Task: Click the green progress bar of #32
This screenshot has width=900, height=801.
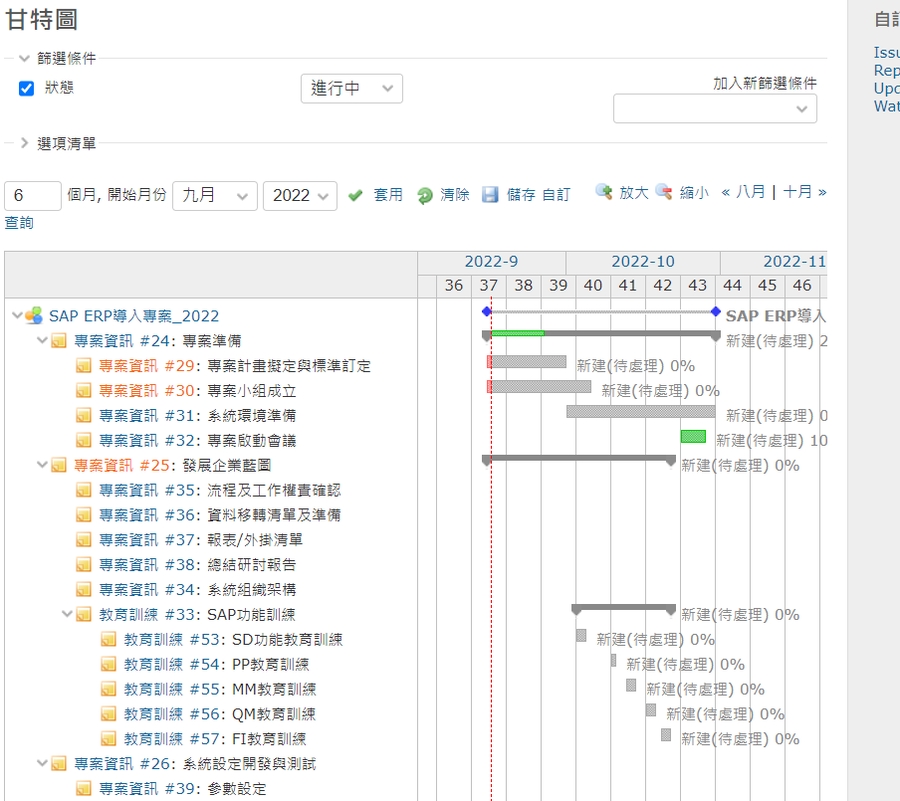Action: 693,437
